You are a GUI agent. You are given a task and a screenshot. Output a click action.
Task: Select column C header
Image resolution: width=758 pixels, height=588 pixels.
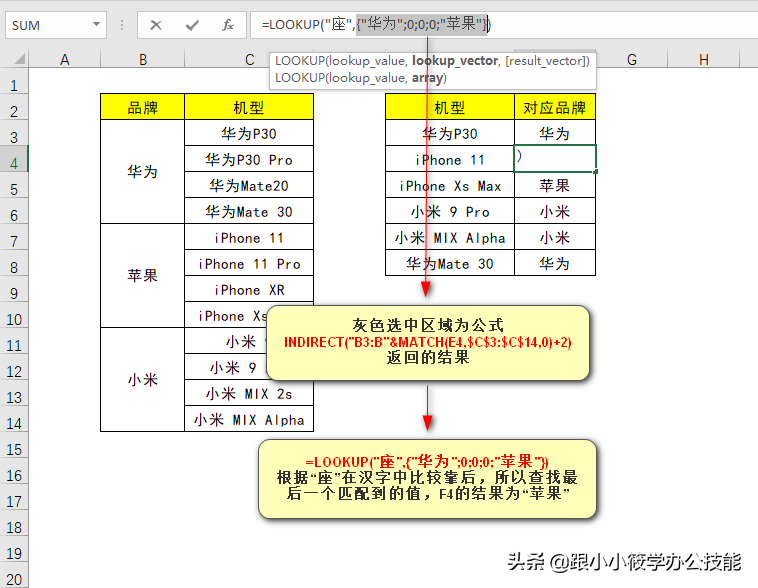249,59
